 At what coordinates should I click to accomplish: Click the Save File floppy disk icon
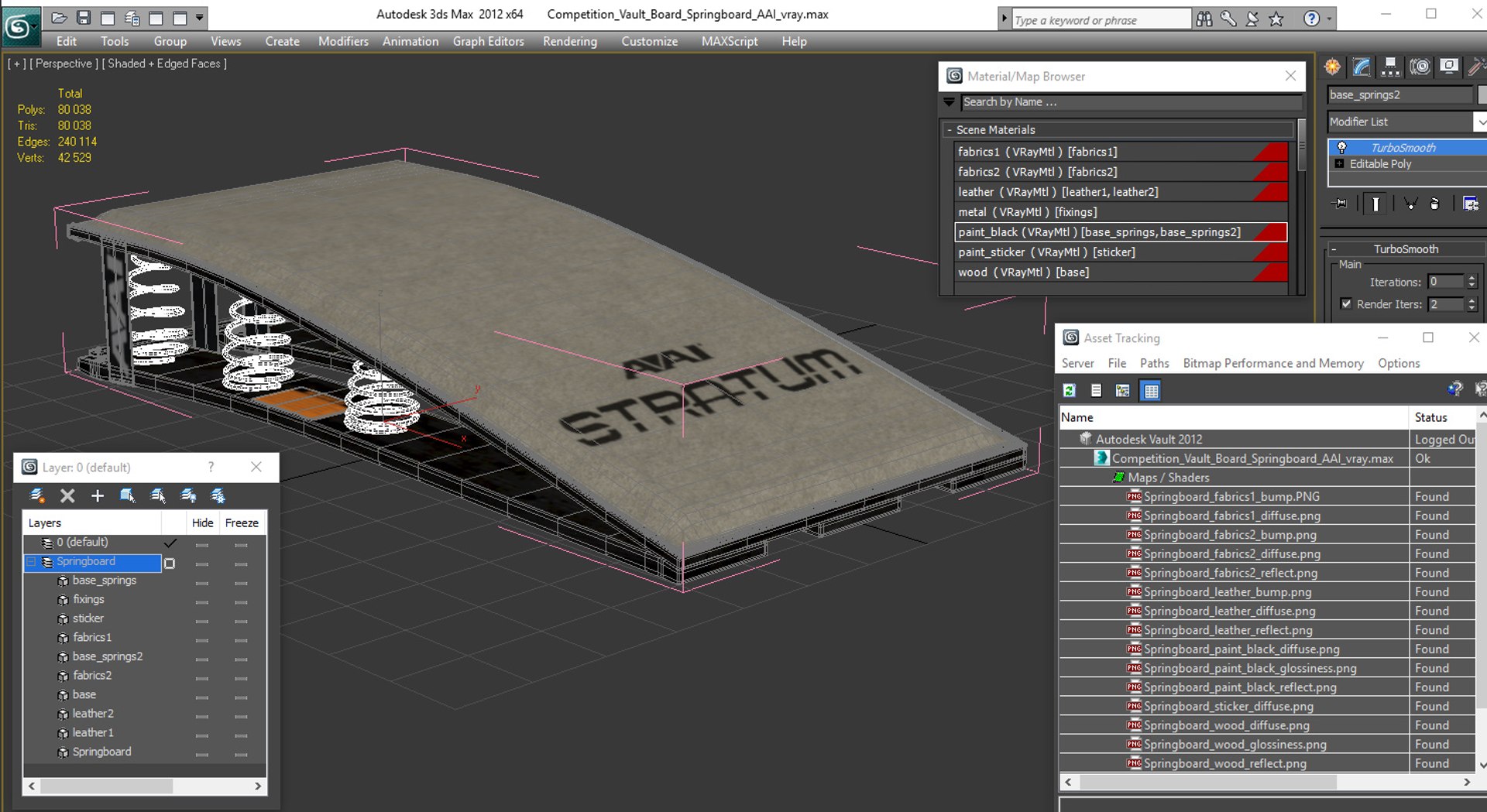pyautogui.click(x=84, y=18)
